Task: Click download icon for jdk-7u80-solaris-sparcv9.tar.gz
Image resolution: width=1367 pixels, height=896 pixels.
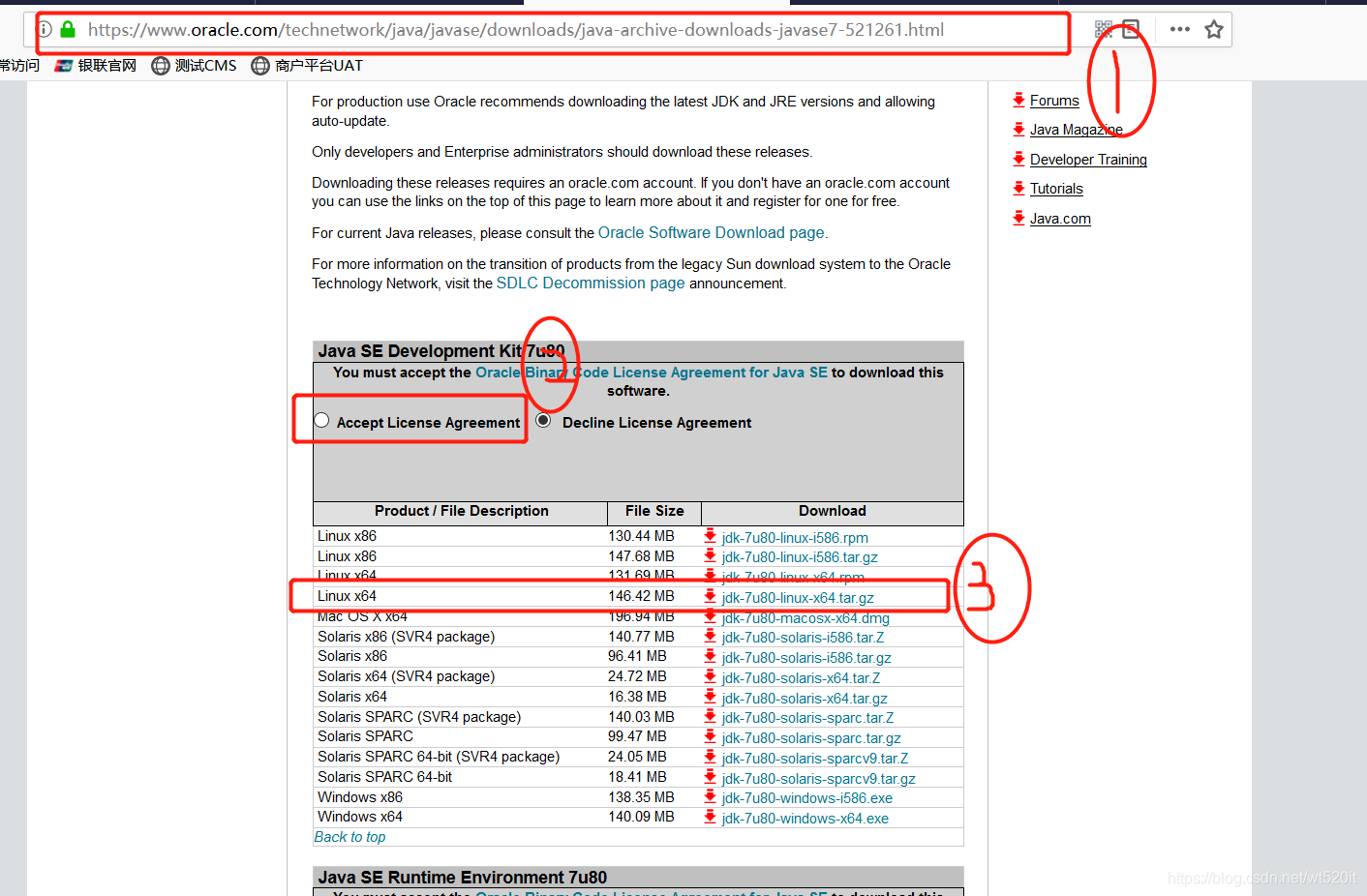Action: point(710,777)
